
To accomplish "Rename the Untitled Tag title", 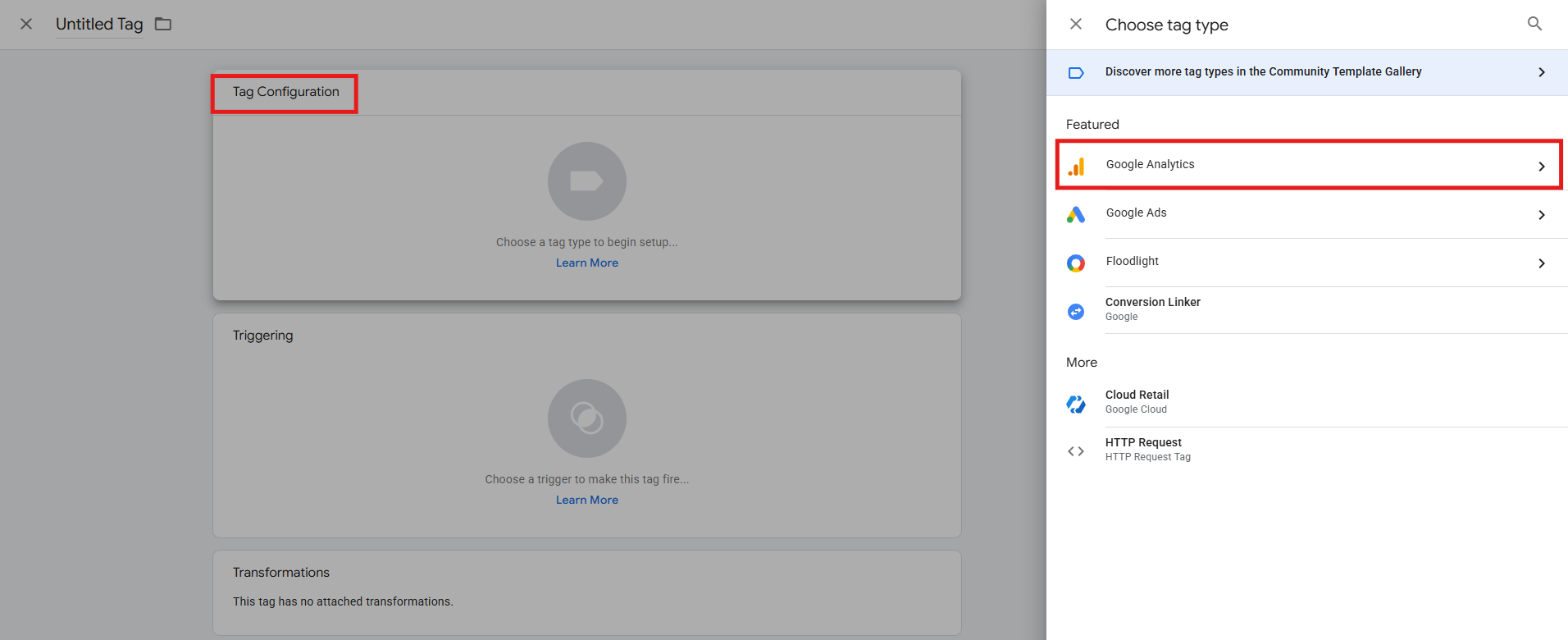I will point(99,24).
